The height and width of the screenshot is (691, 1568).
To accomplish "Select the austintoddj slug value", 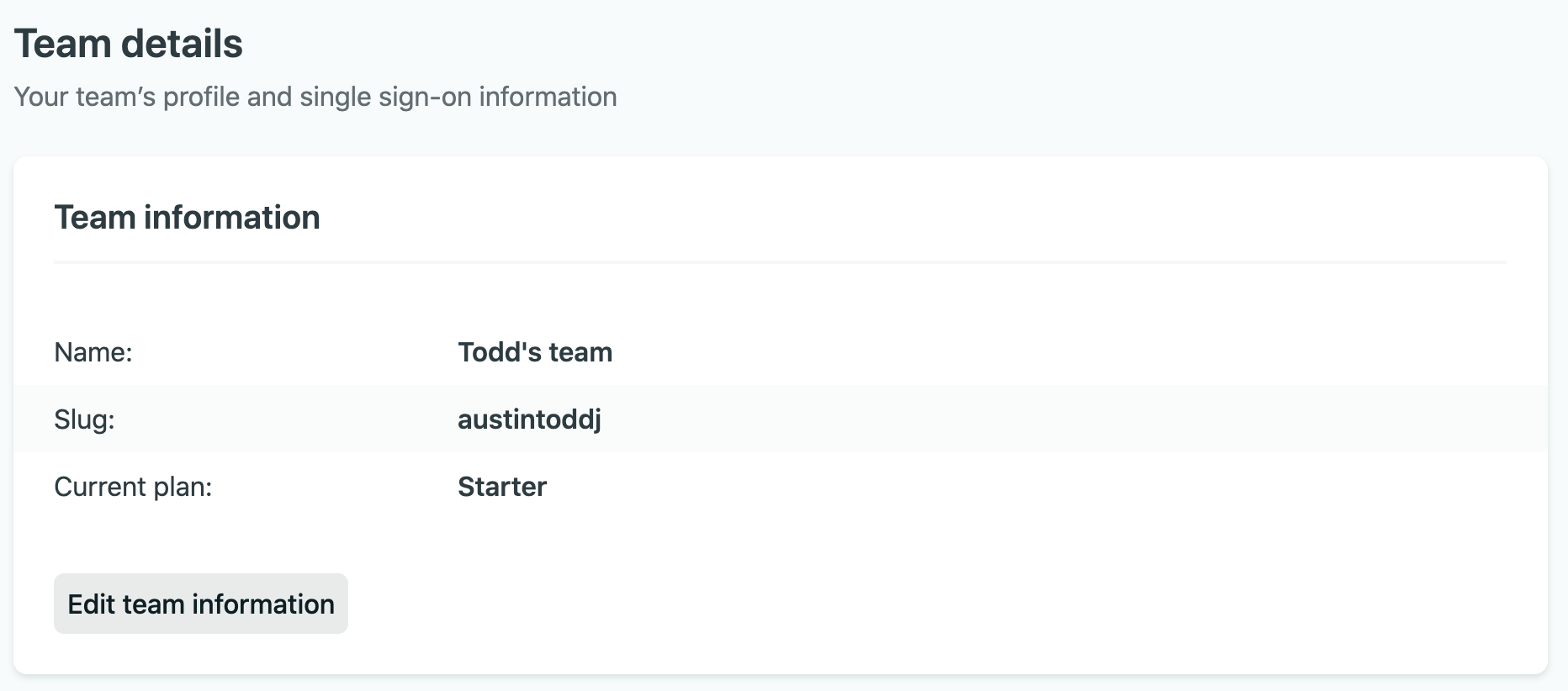I will (529, 419).
